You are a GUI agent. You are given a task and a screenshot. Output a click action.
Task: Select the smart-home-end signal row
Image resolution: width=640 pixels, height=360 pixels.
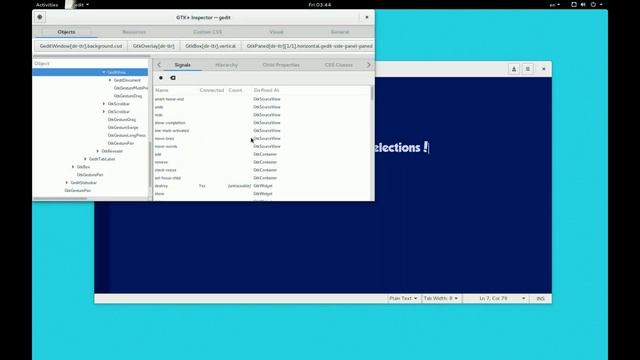click(262, 99)
